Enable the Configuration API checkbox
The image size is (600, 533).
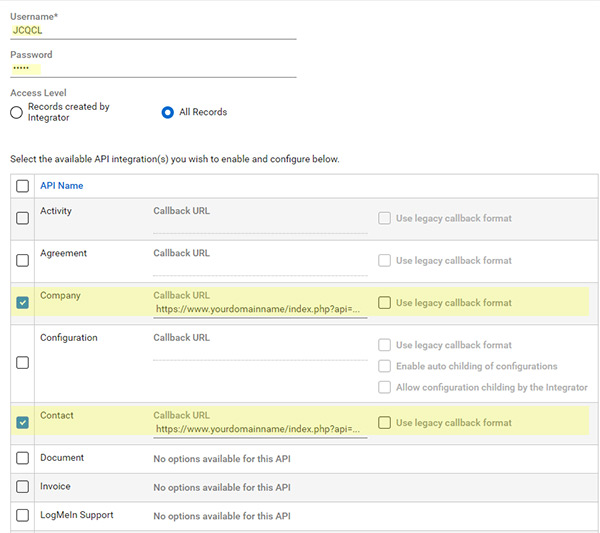[23, 362]
